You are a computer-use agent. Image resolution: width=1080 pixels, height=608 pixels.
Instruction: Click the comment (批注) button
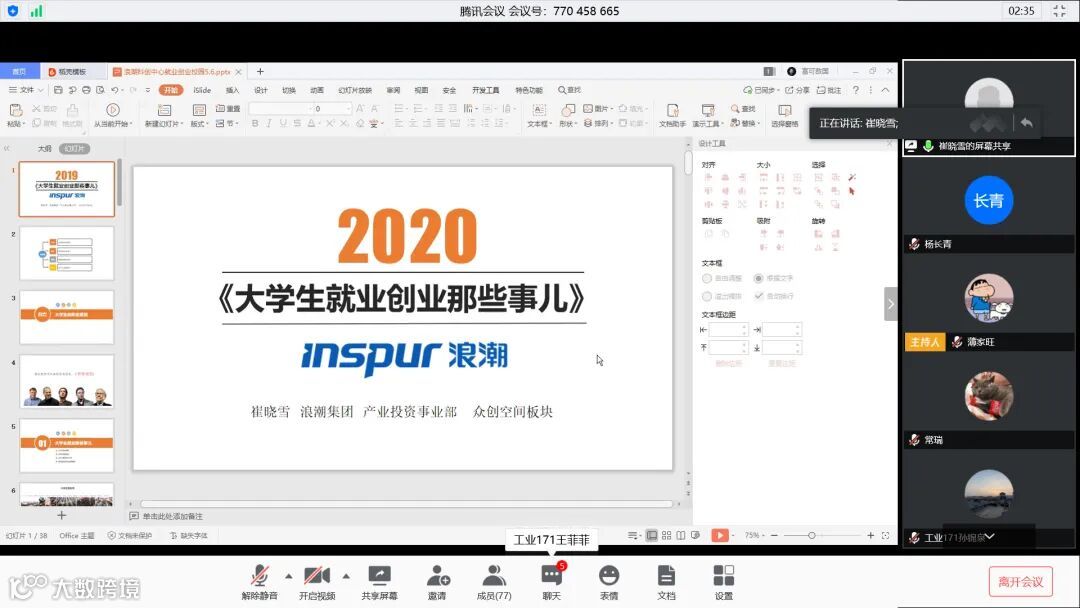(829, 90)
